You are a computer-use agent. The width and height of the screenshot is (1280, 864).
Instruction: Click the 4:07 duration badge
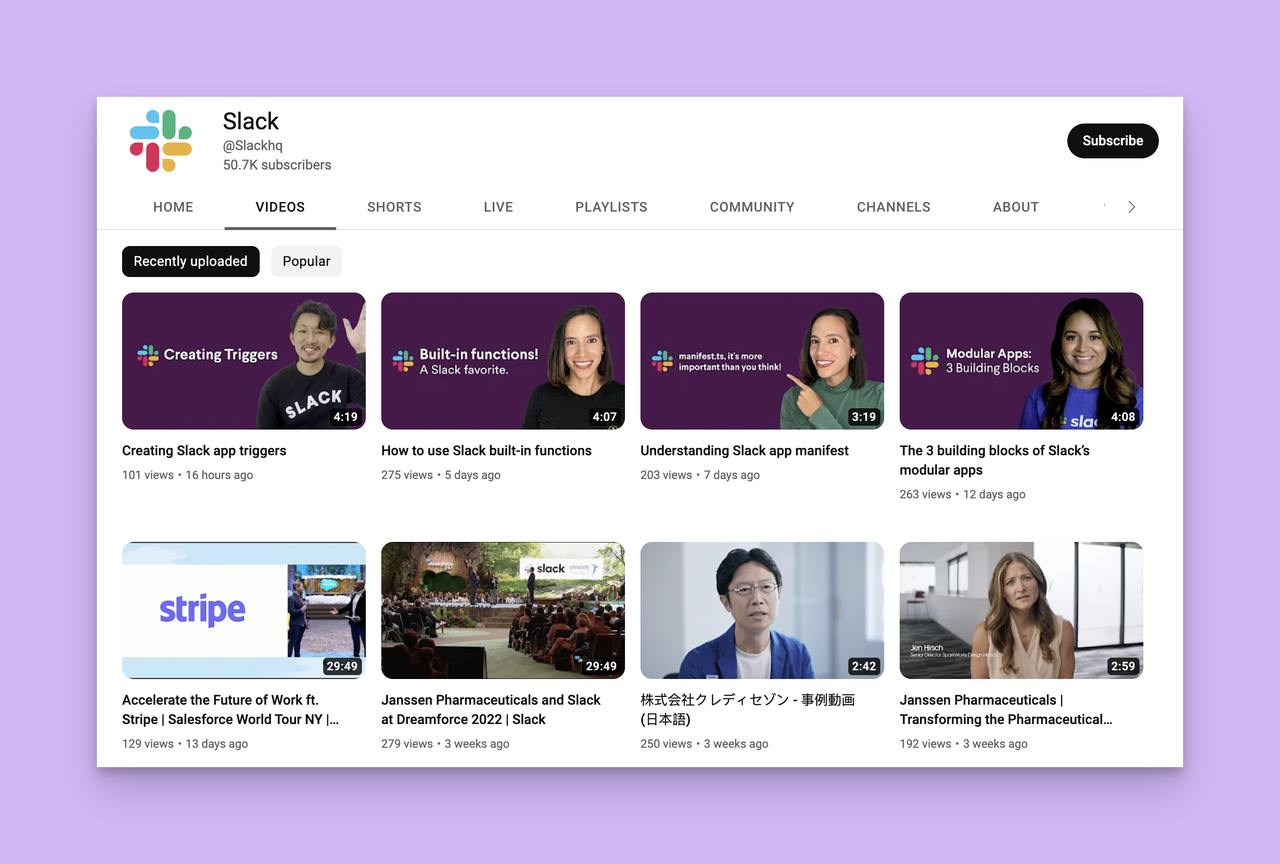click(x=604, y=417)
